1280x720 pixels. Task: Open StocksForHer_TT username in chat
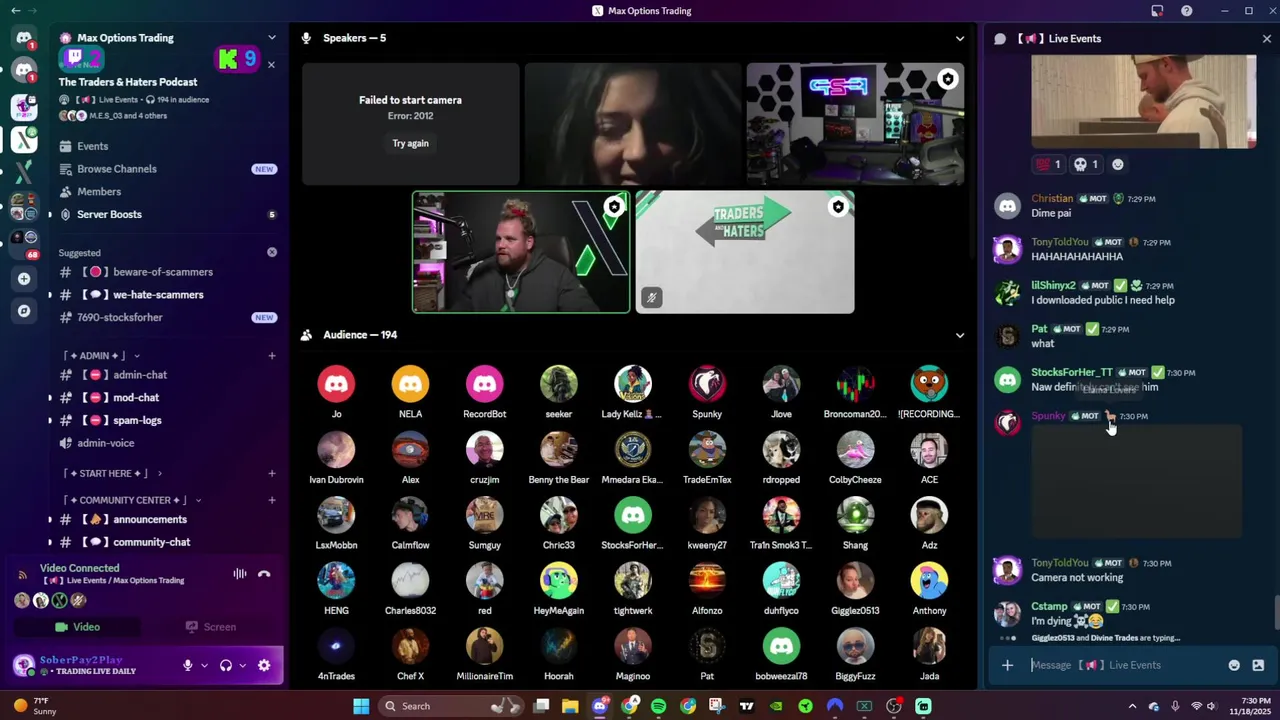tap(1071, 372)
